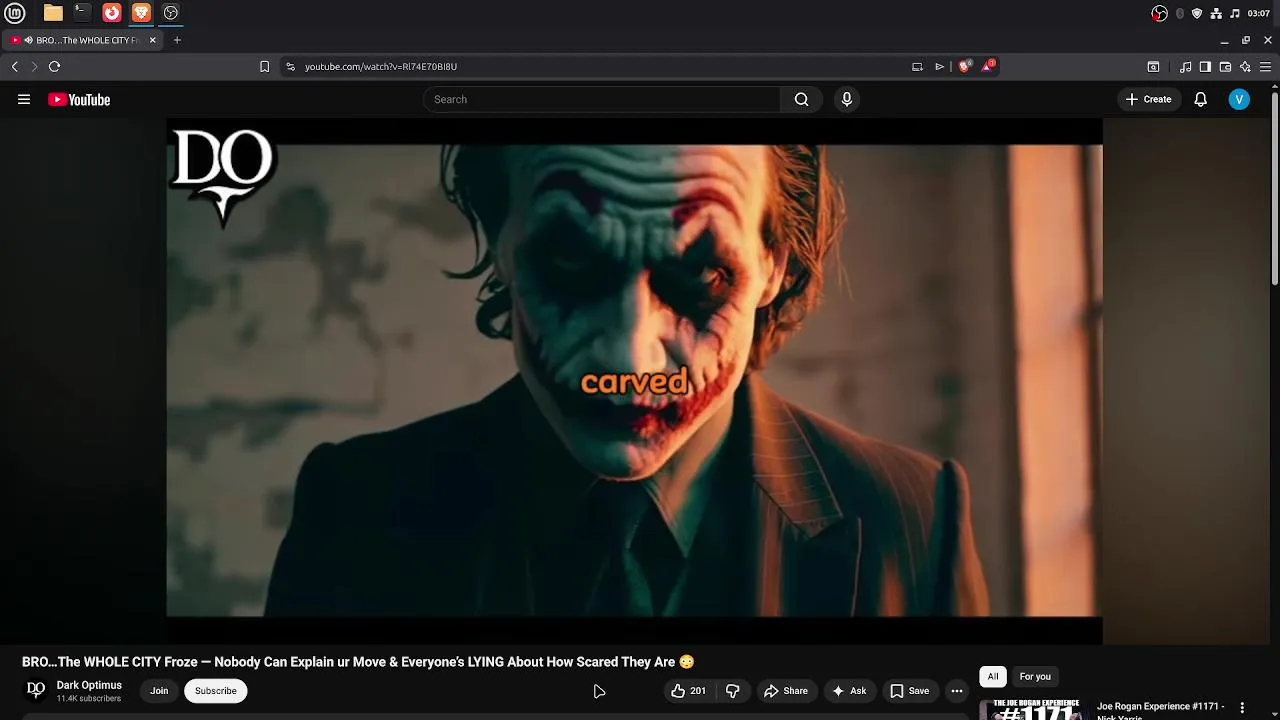Open the shield security tray icon

1197,13
